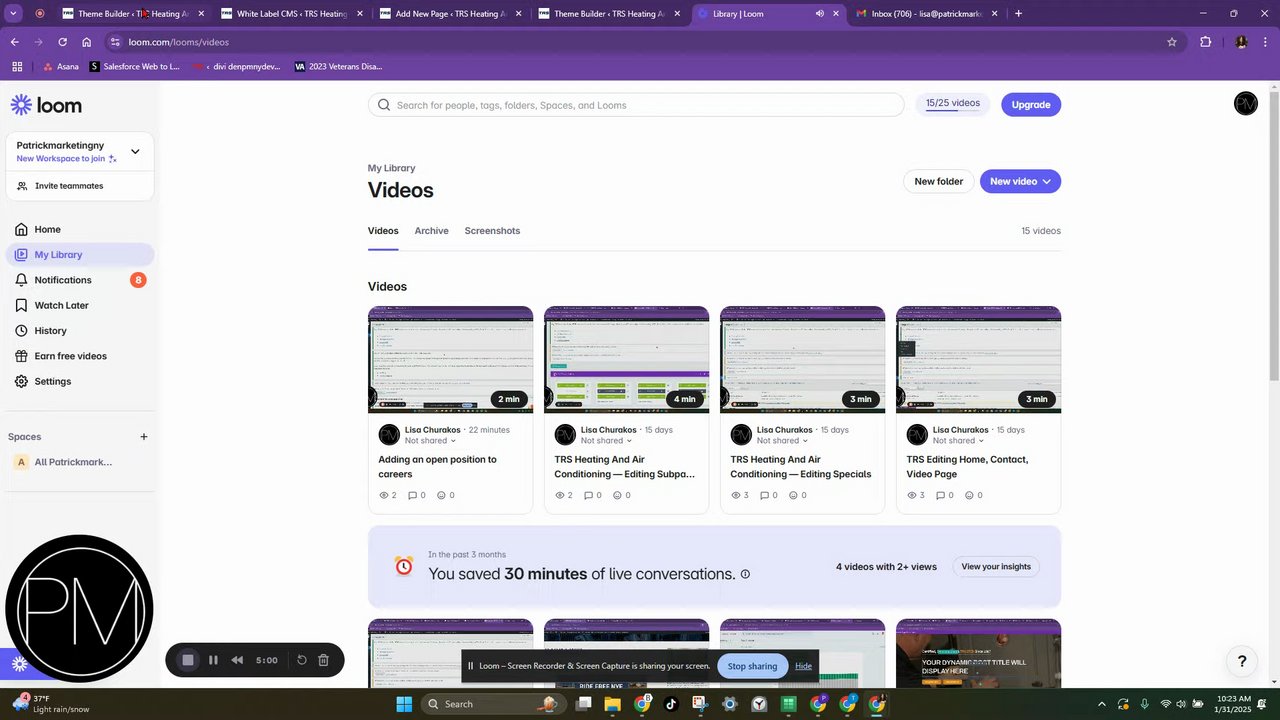The image size is (1280, 720).
Task: Open Settings in Loom sidebar
Action: (80, 381)
